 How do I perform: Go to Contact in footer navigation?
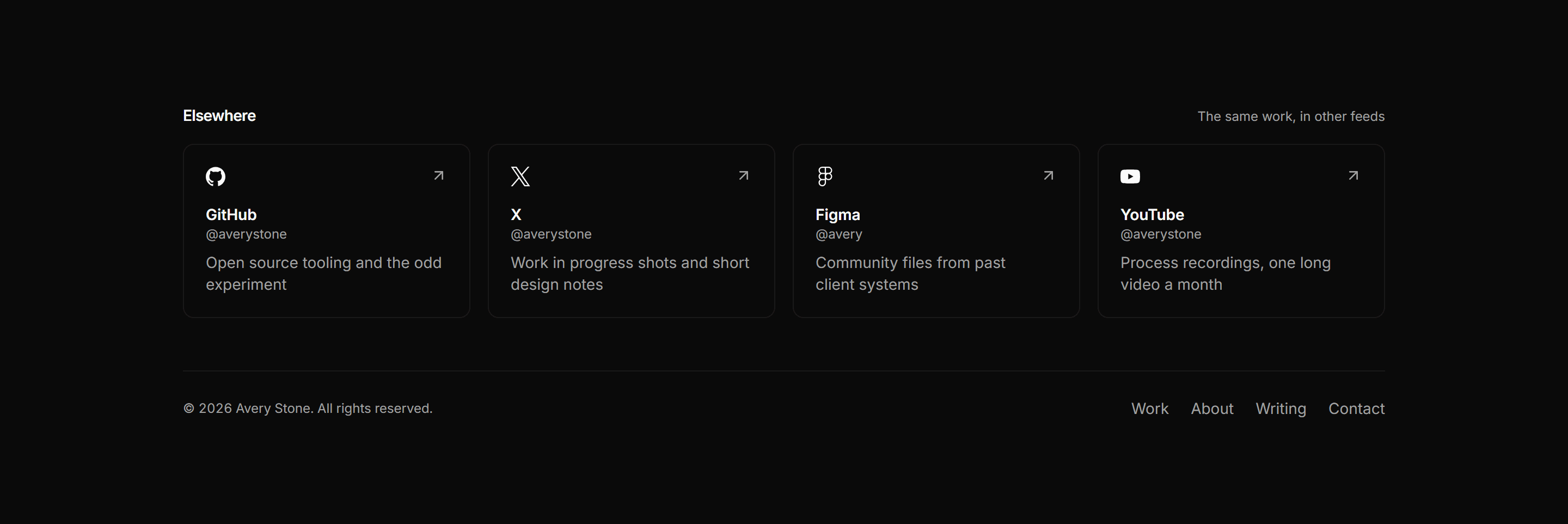click(x=1356, y=408)
